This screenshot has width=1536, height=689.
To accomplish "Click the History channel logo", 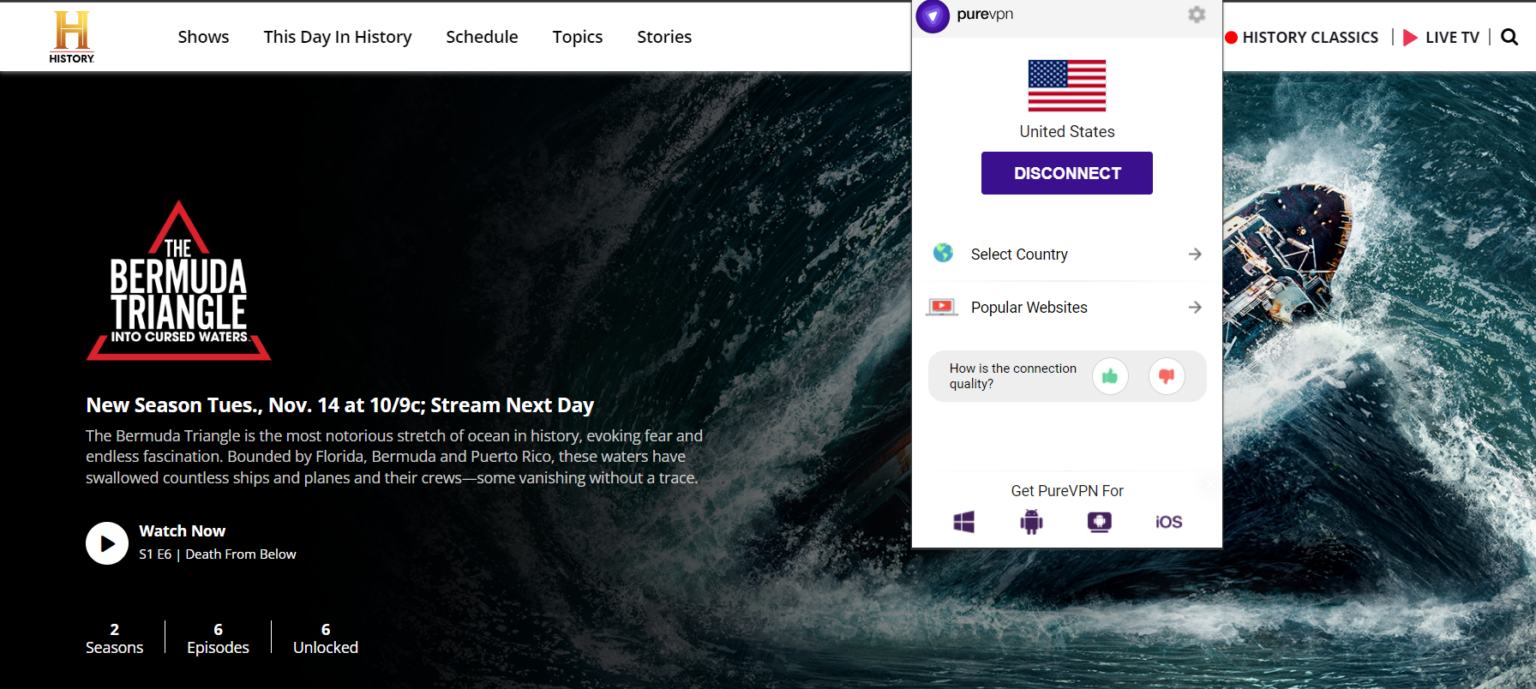I will point(72,37).
